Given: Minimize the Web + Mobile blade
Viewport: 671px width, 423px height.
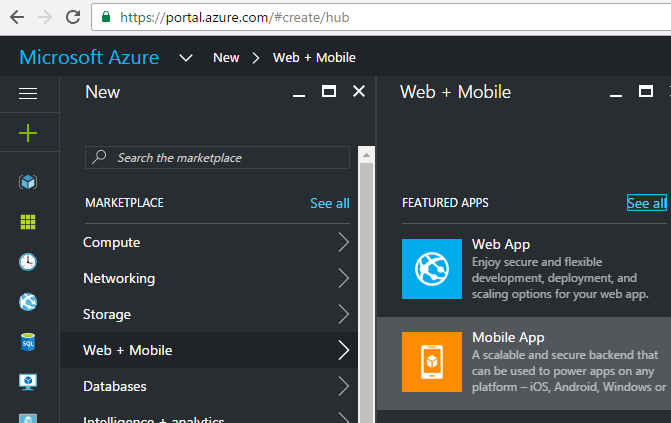Looking at the screenshot, I should (x=616, y=95).
